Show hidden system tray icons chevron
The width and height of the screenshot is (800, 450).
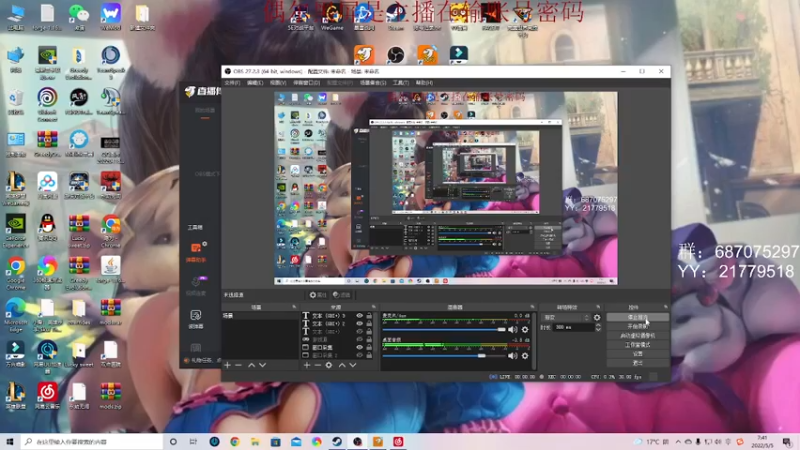pos(678,442)
